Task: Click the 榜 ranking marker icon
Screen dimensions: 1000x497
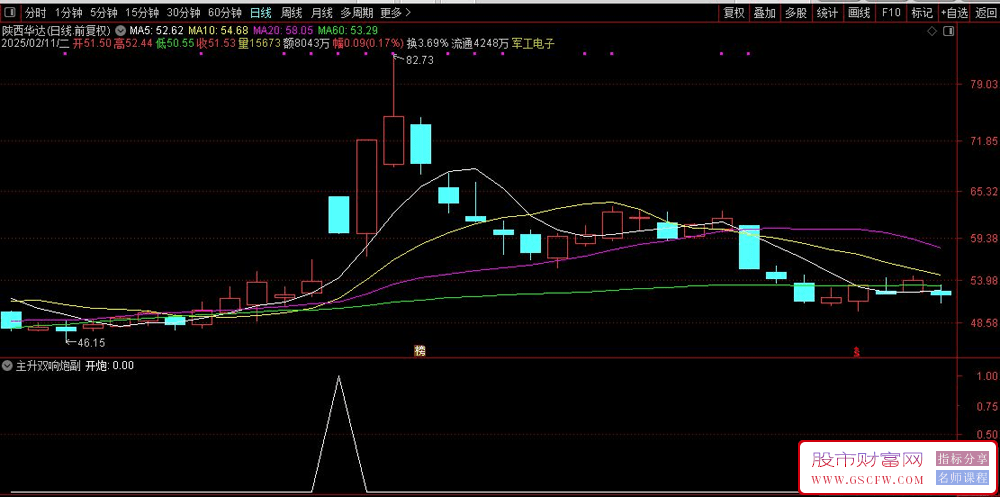Action: pos(420,350)
